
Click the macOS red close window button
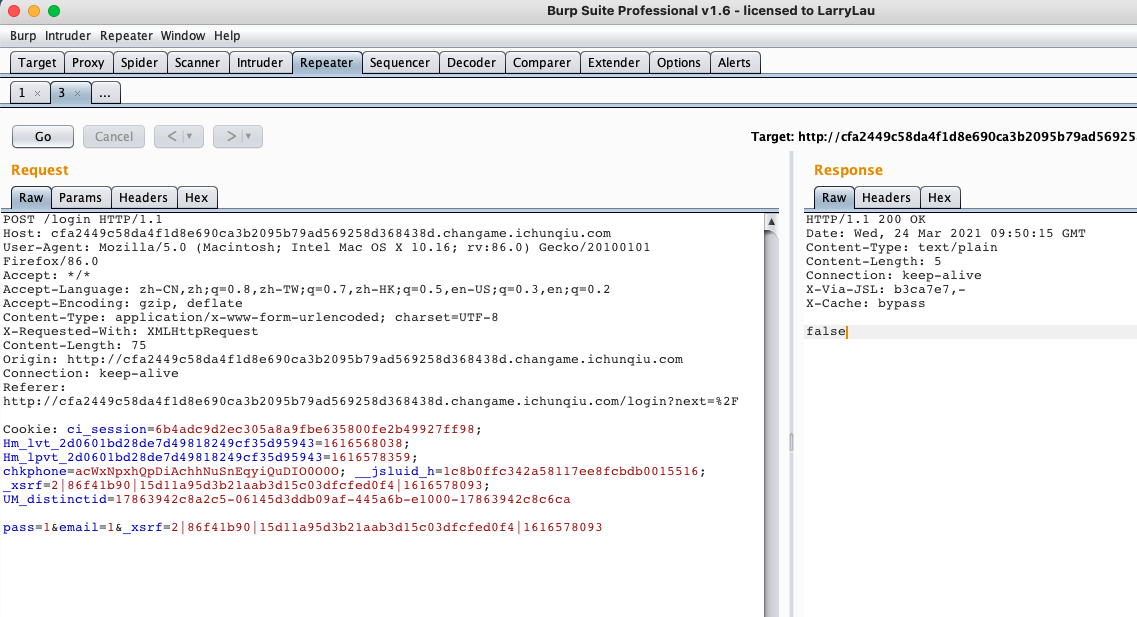coord(13,11)
